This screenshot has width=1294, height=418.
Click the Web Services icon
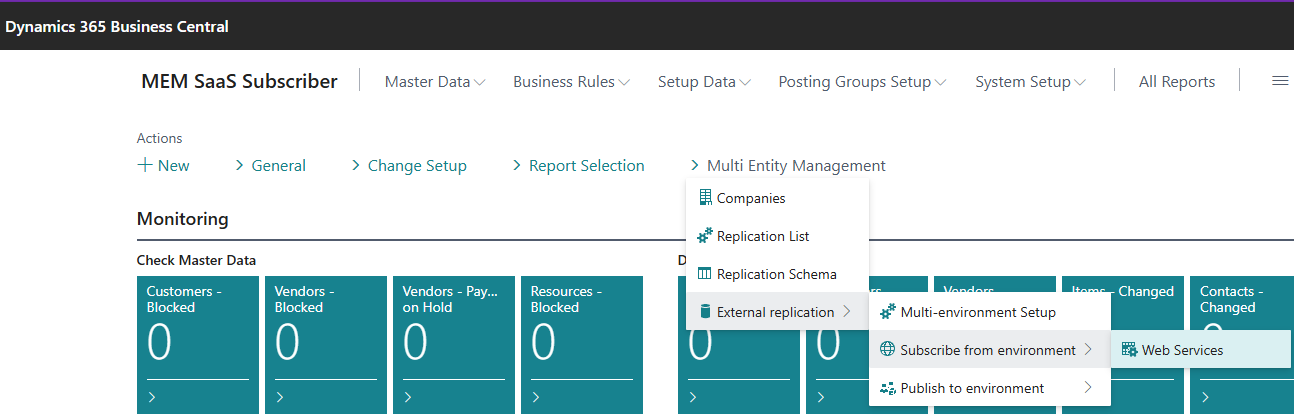click(x=1129, y=350)
